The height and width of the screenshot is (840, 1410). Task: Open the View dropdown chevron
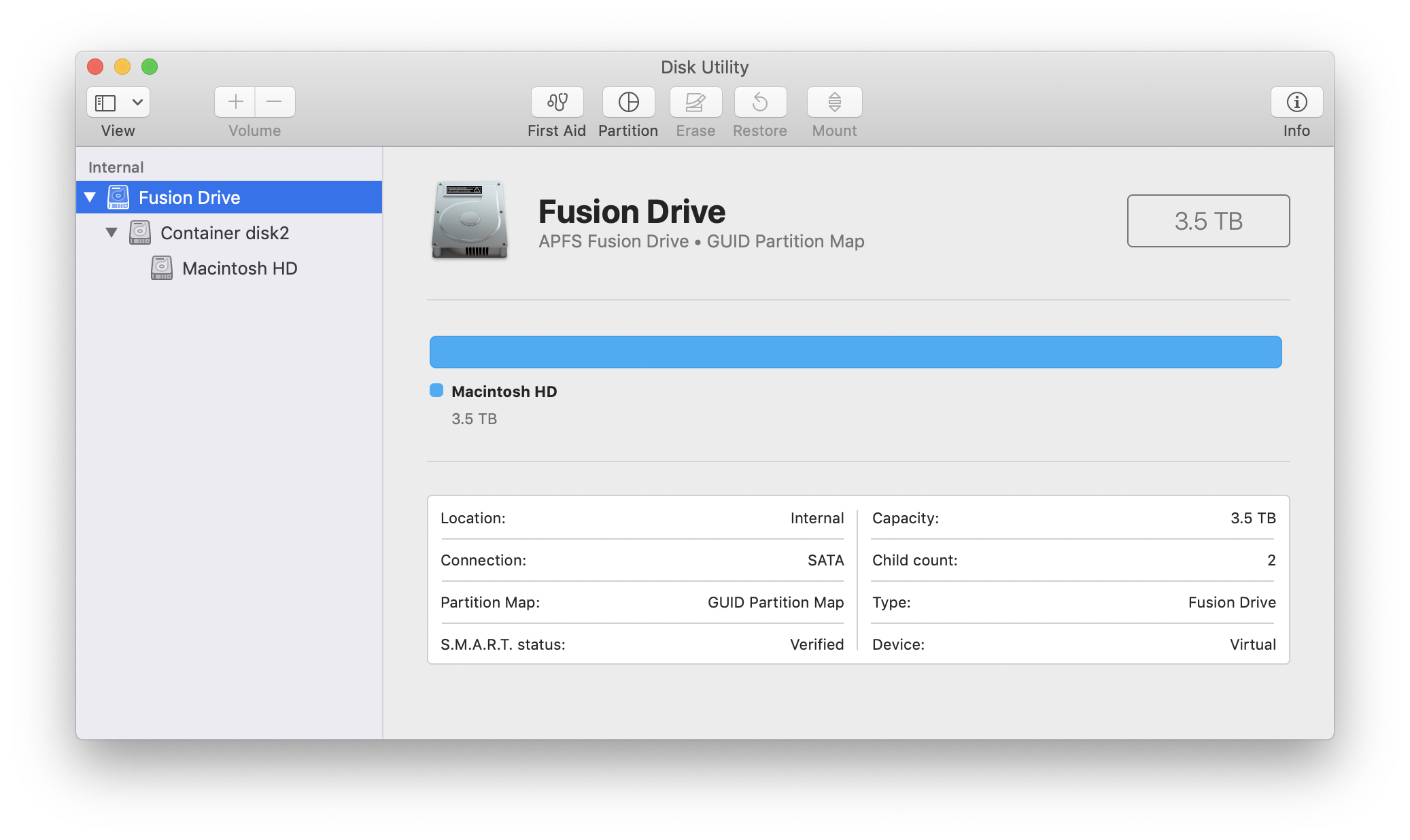[x=137, y=103]
